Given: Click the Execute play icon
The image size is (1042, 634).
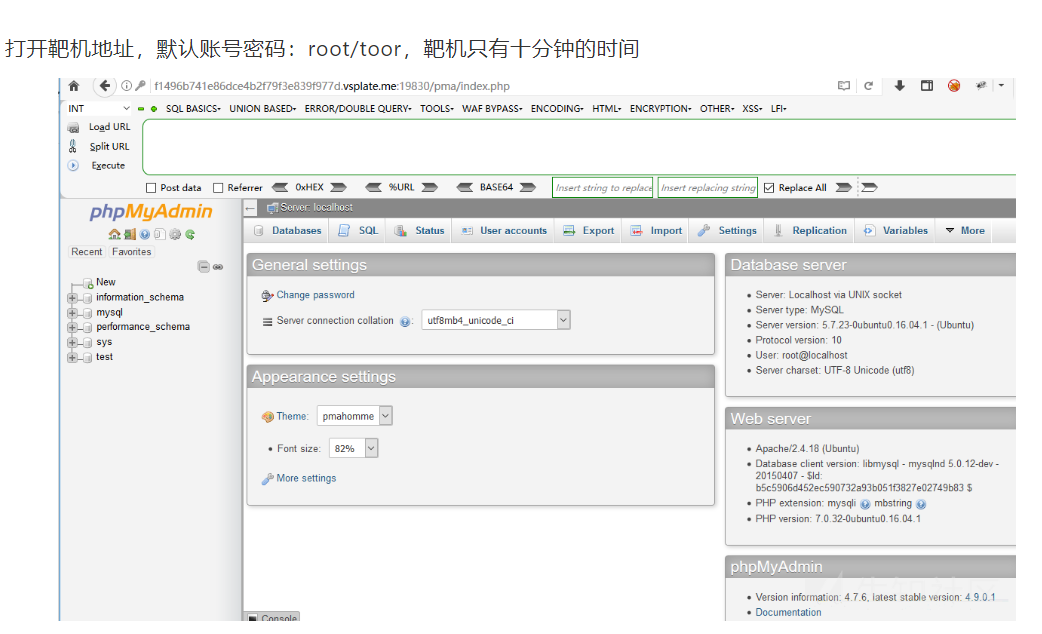Looking at the screenshot, I should coord(73,165).
